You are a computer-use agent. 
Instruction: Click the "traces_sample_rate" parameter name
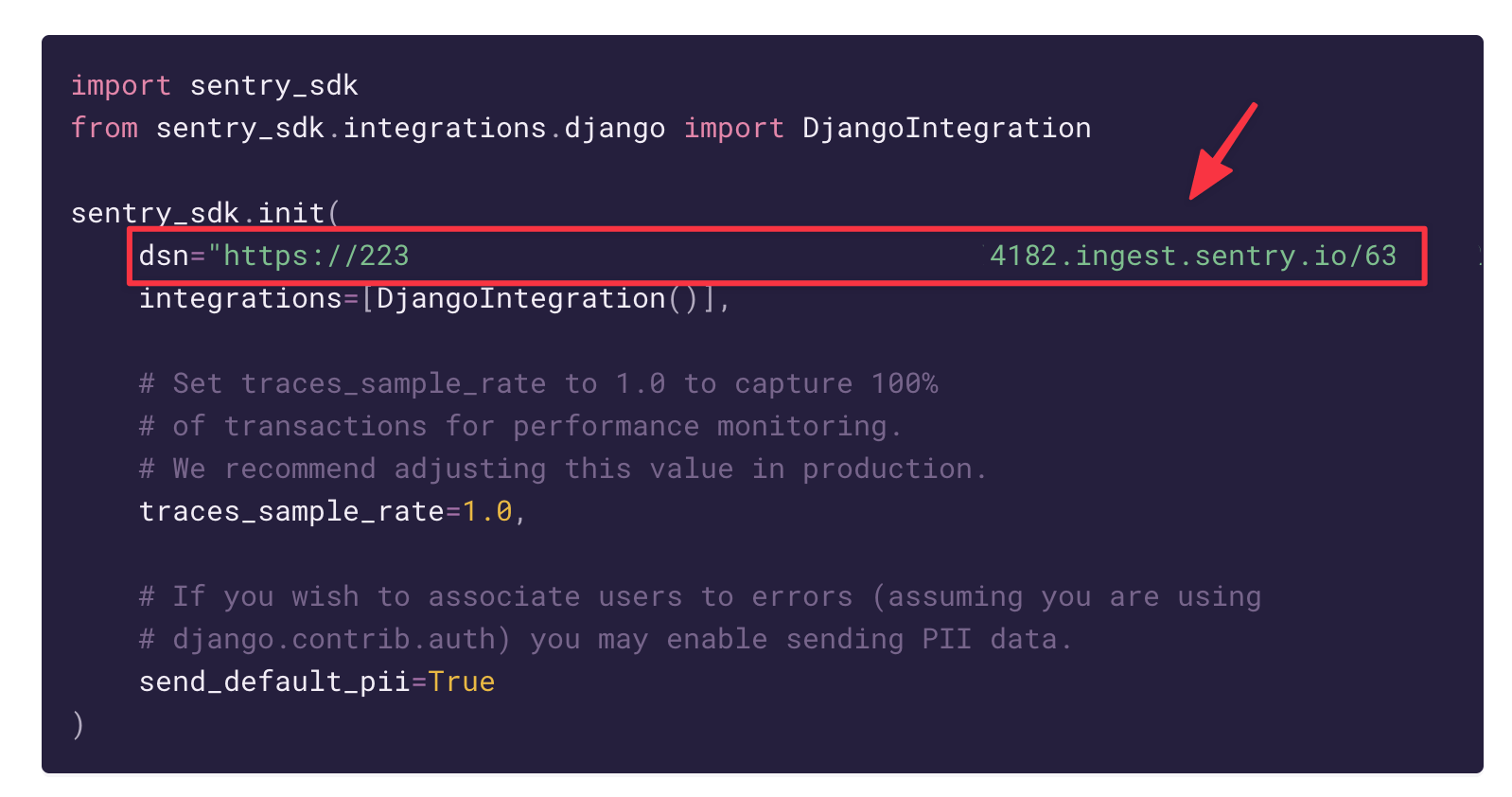coord(291,511)
